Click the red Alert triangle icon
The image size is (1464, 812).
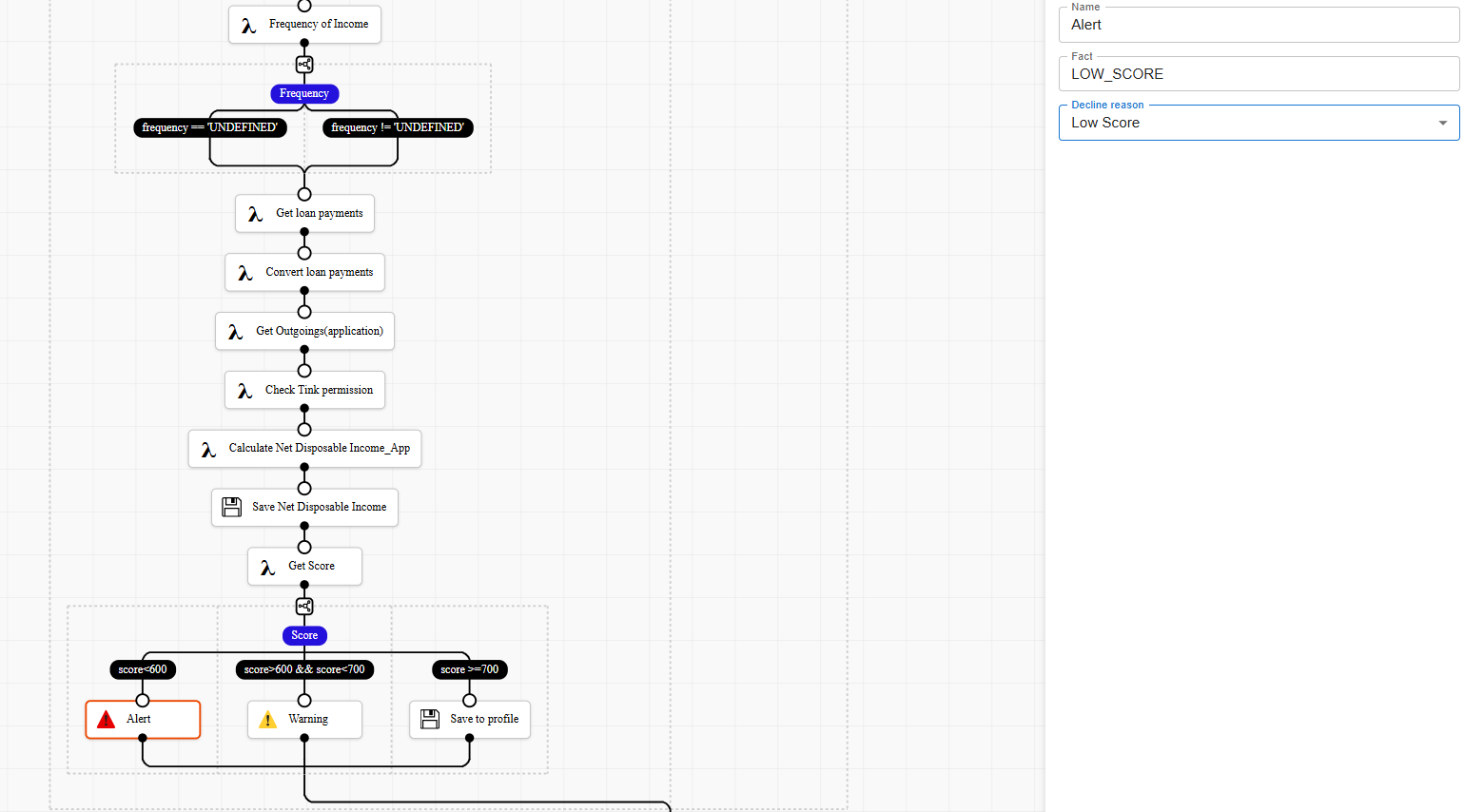(107, 720)
